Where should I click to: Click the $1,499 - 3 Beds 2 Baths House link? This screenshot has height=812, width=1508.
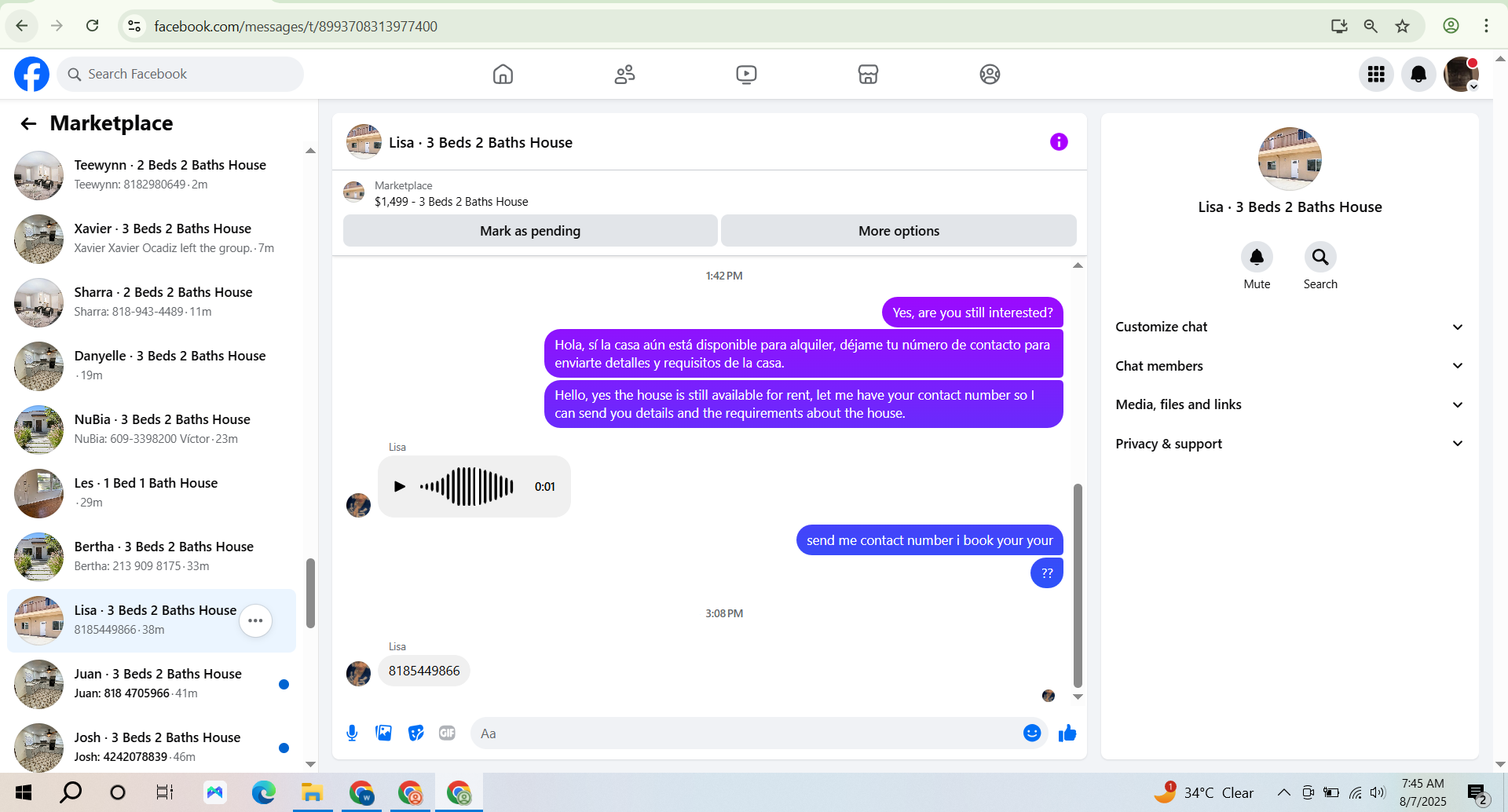pyautogui.click(x=451, y=202)
